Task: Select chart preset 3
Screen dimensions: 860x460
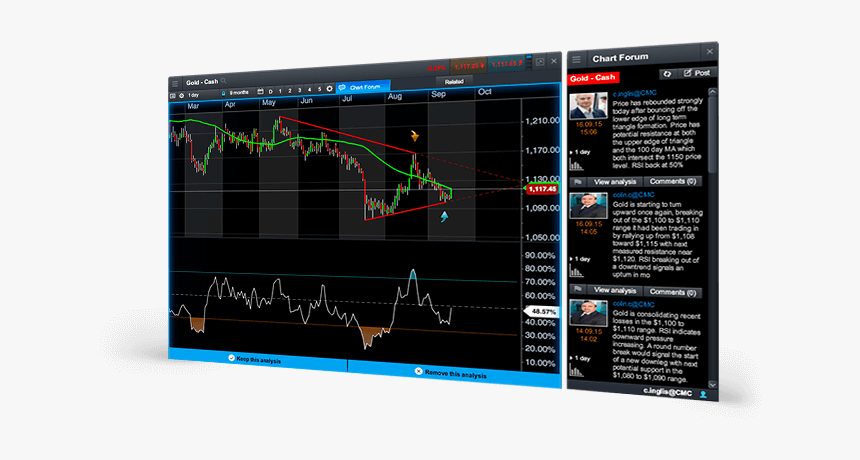Action: (x=299, y=90)
